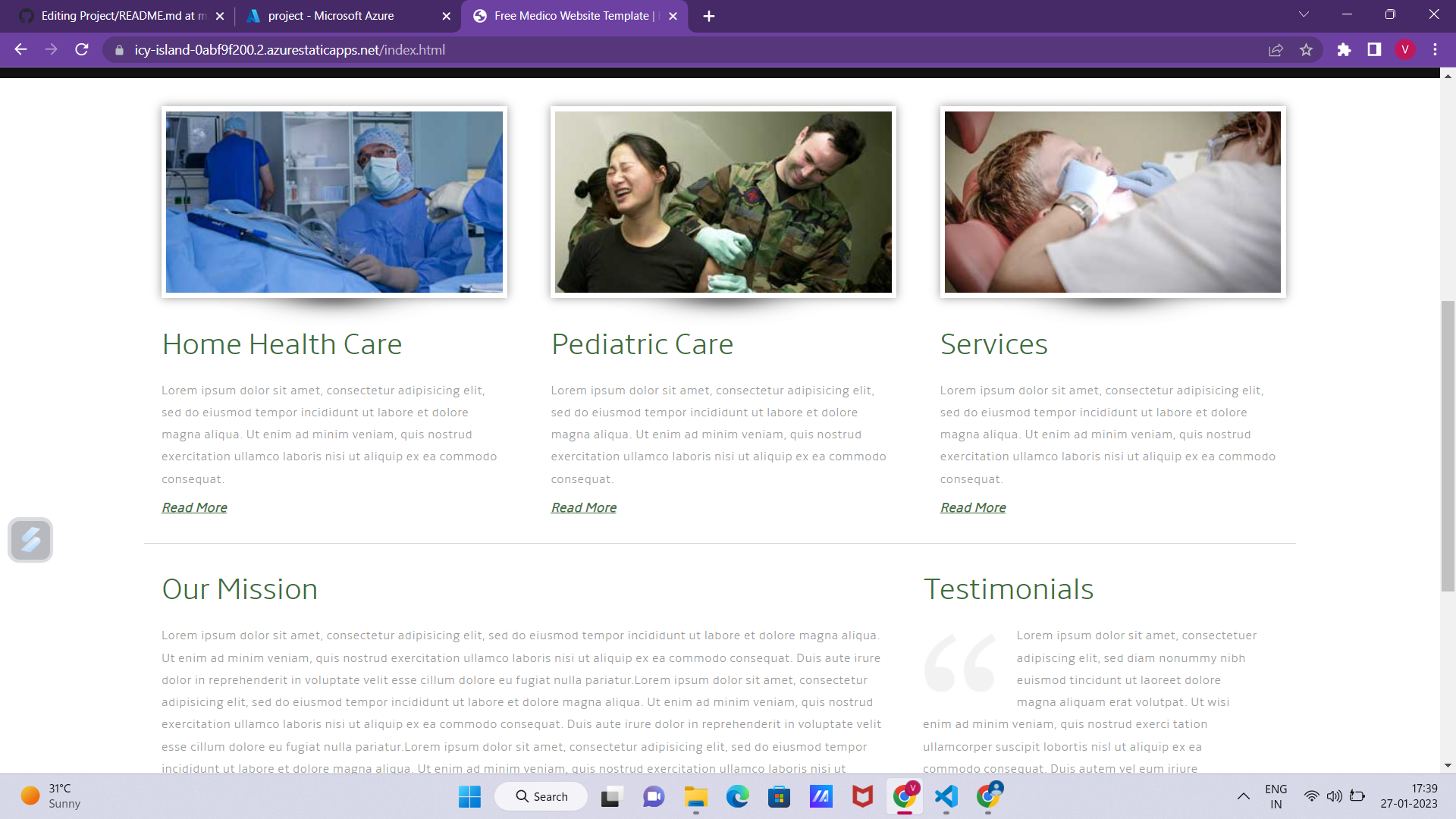Click the dental Services image thumbnail
The image size is (1456, 819).
point(1112,202)
